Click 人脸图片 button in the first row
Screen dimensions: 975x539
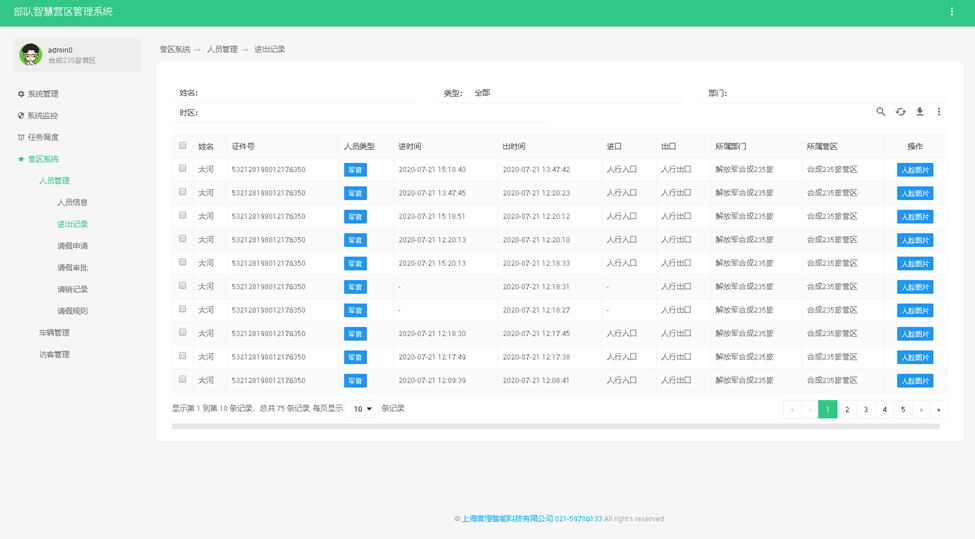click(x=914, y=170)
